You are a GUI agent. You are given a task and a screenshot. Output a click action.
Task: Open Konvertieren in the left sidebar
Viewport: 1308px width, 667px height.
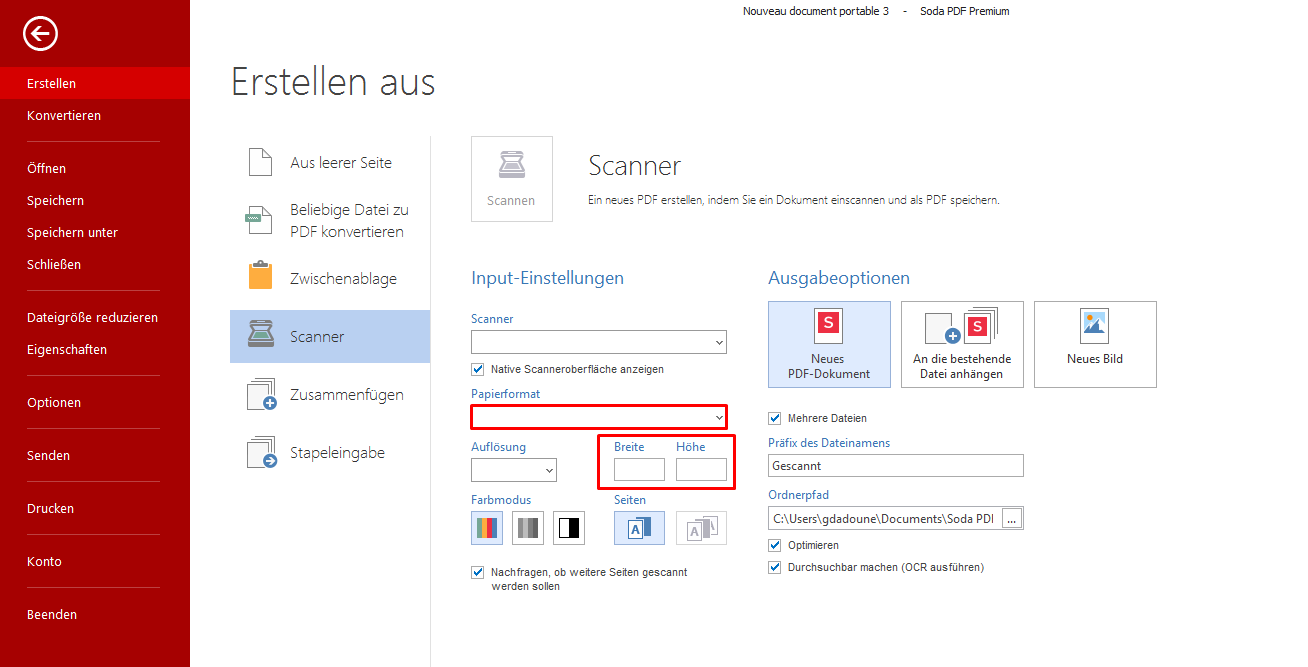(x=64, y=116)
